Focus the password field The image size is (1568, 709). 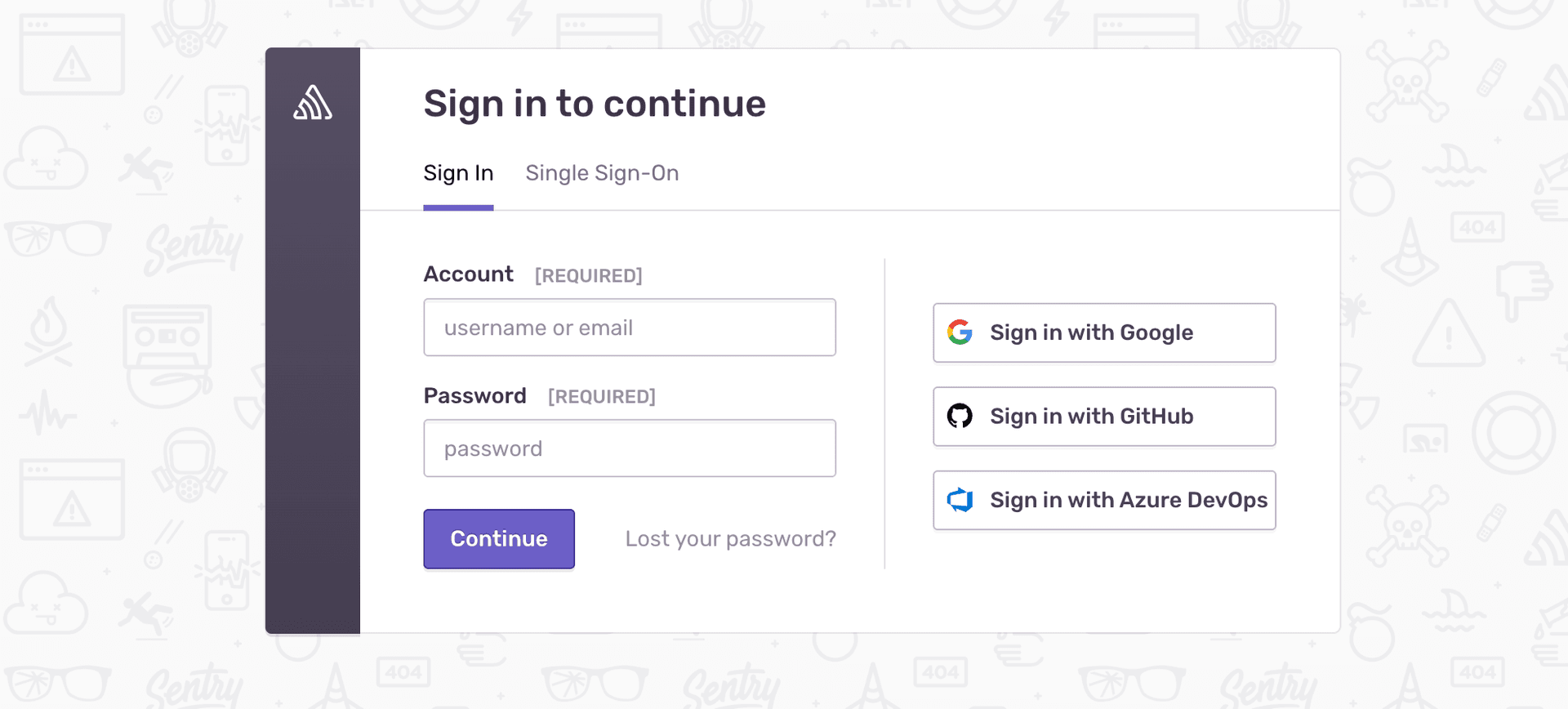[x=629, y=448]
